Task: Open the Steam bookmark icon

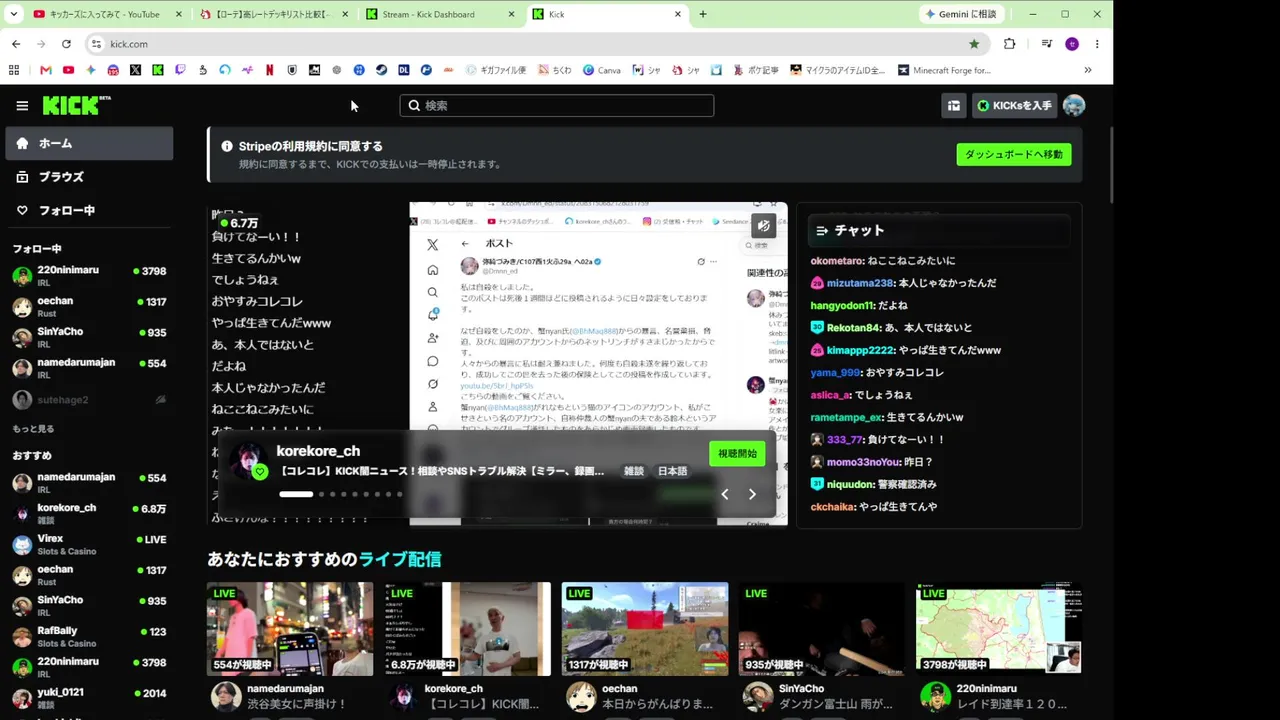Action: 381,70
